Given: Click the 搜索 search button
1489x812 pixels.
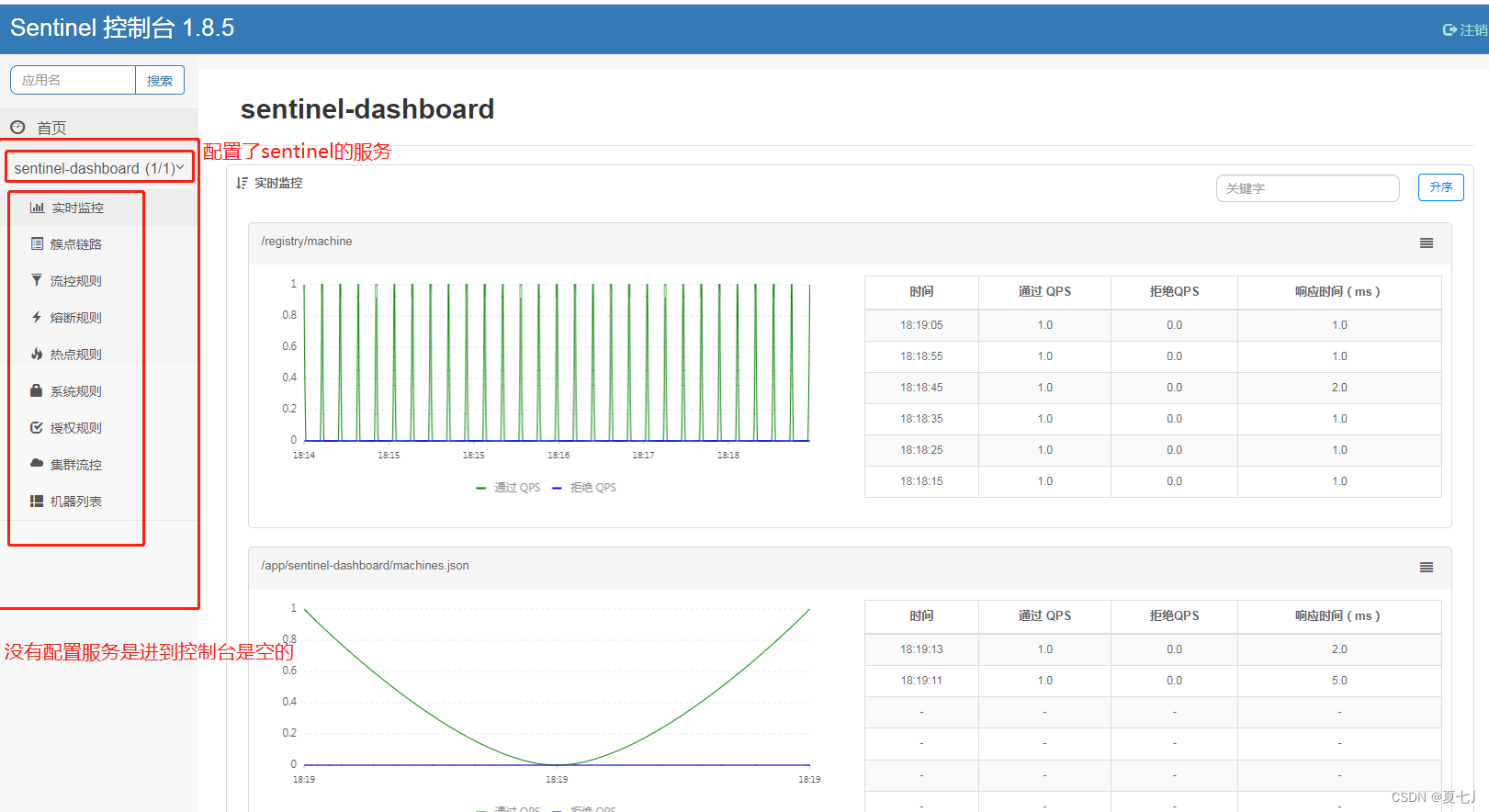Looking at the screenshot, I should click(160, 80).
